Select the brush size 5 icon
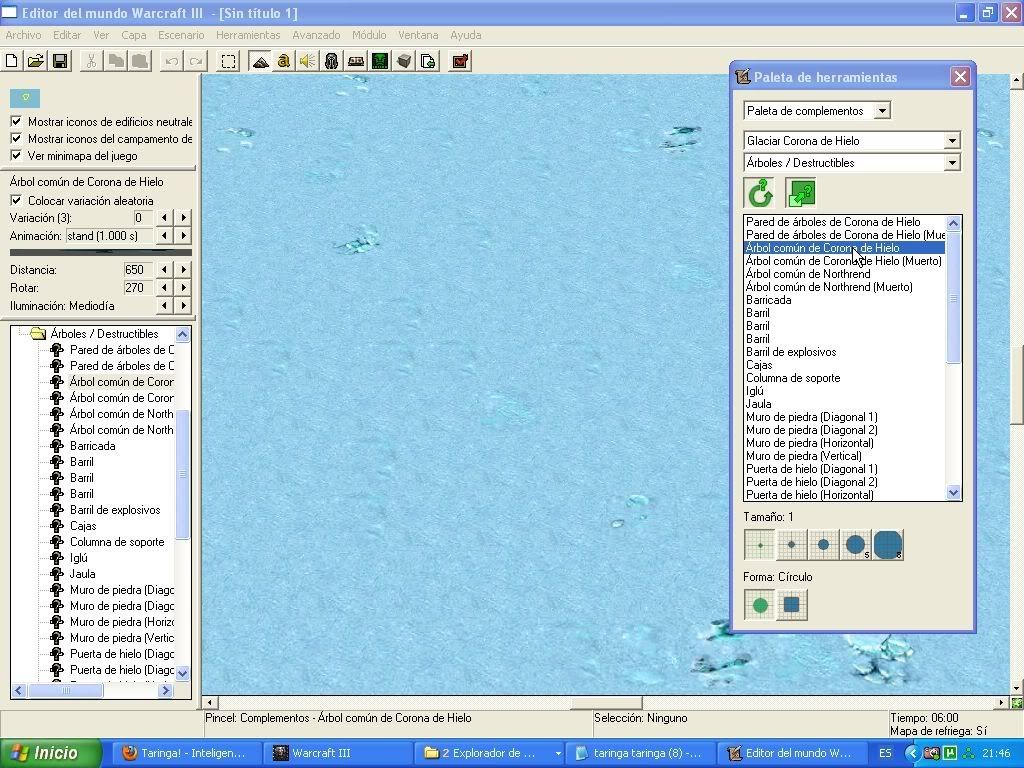The width and height of the screenshot is (1024, 768). 856,545
